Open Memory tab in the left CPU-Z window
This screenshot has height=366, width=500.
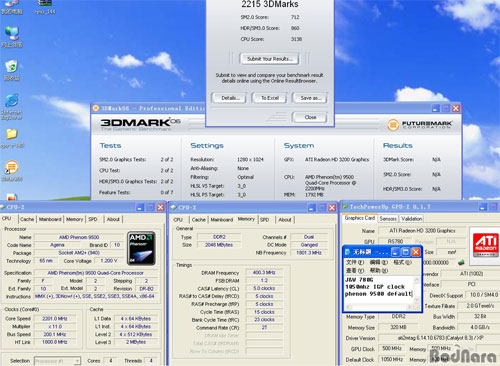pos(74,219)
